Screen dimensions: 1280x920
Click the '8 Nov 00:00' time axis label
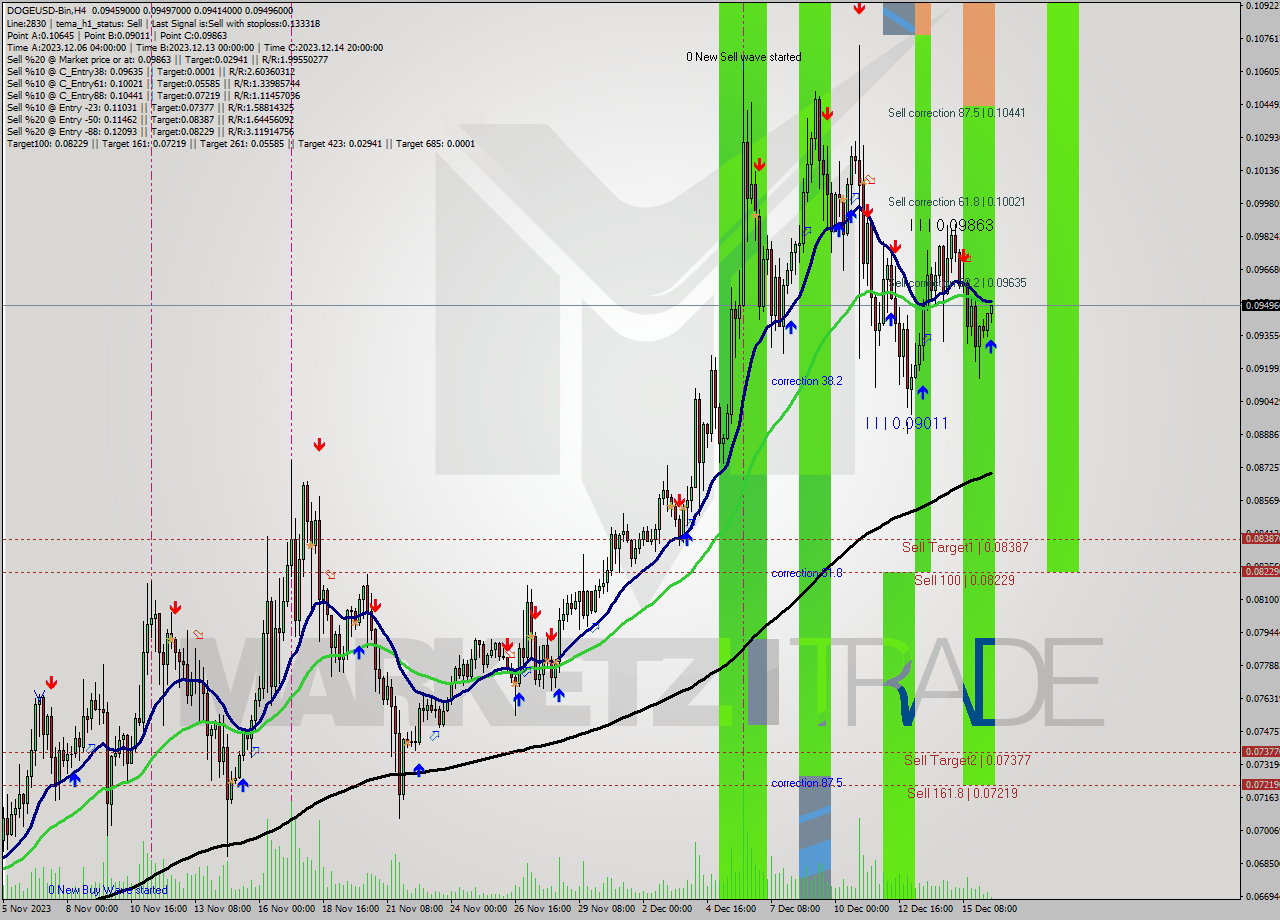coord(92,910)
